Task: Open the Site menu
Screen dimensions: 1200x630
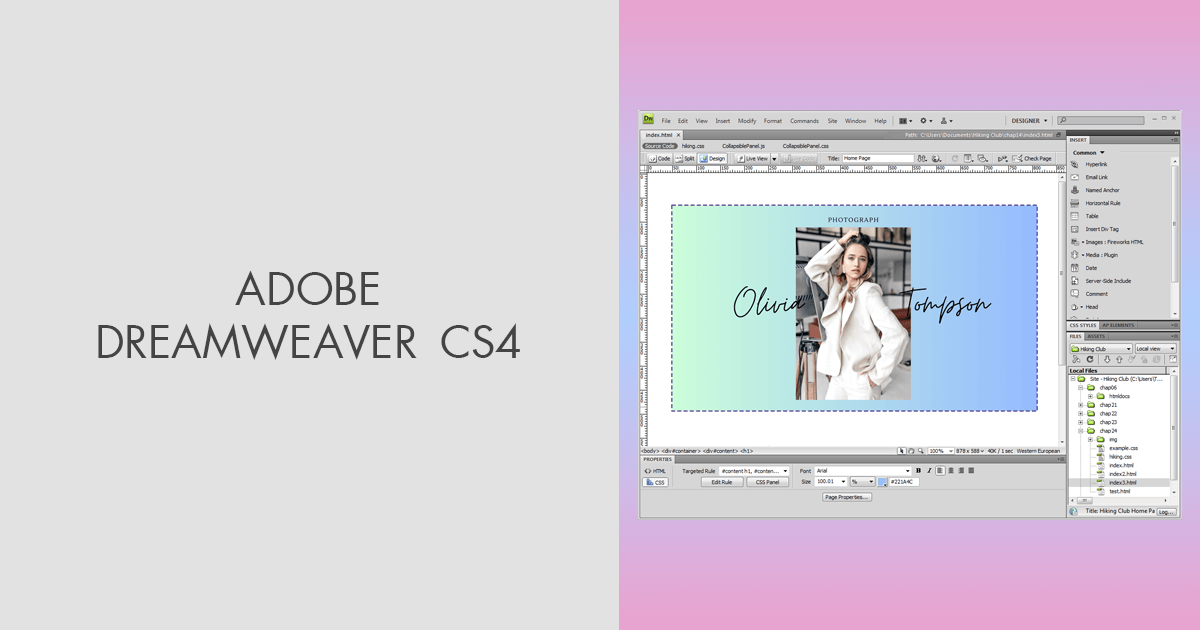Action: coord(832,121)
